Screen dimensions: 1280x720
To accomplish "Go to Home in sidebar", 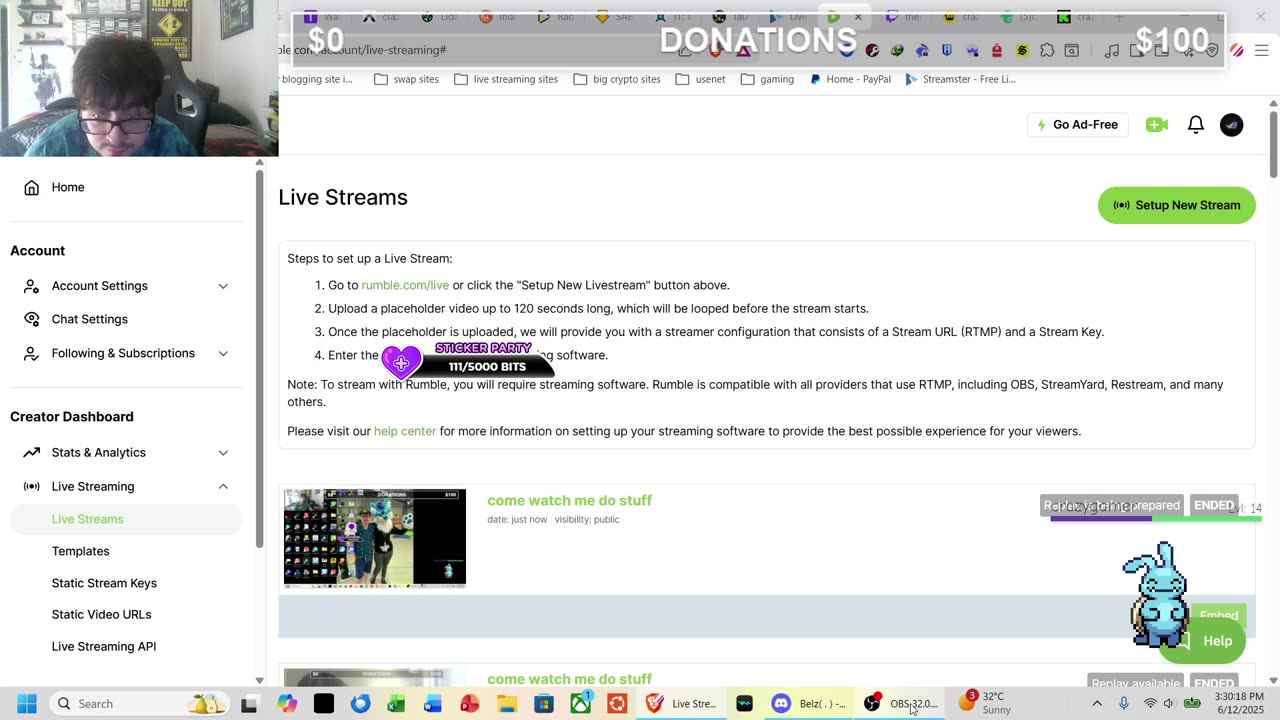I will tap(68, 187).
